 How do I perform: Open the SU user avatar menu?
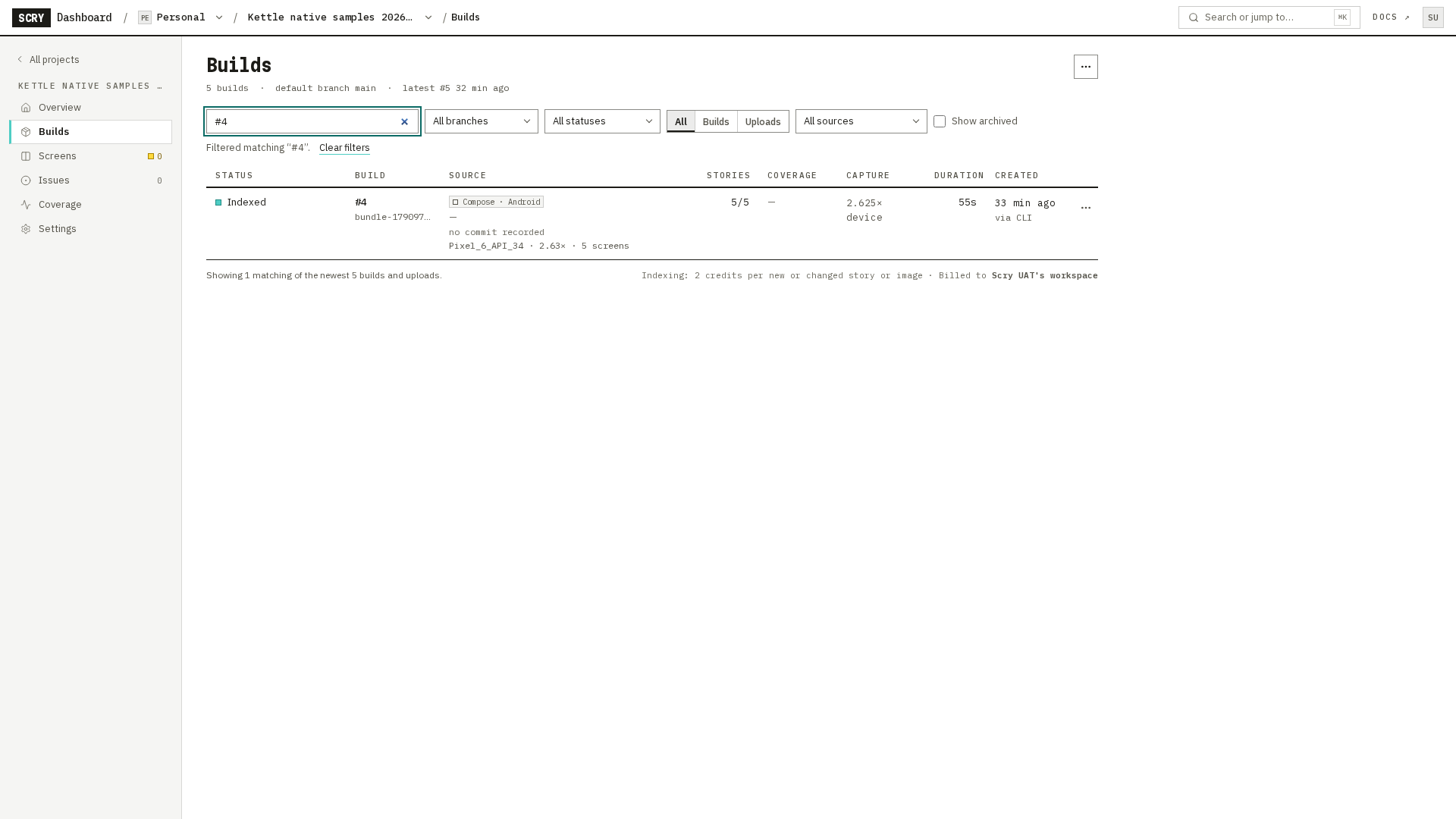[1432, 17]
